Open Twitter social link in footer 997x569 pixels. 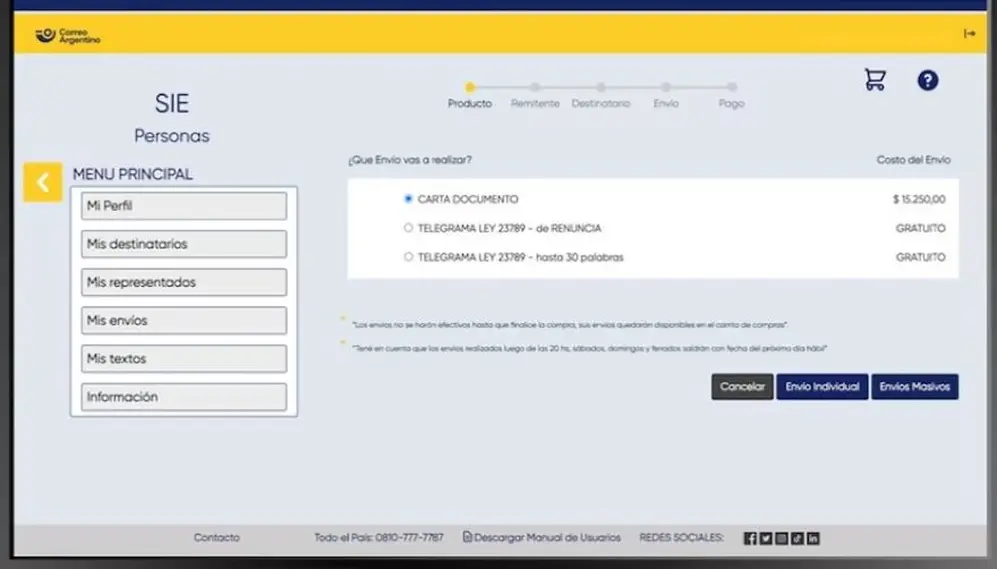click(x=766, y=538)
